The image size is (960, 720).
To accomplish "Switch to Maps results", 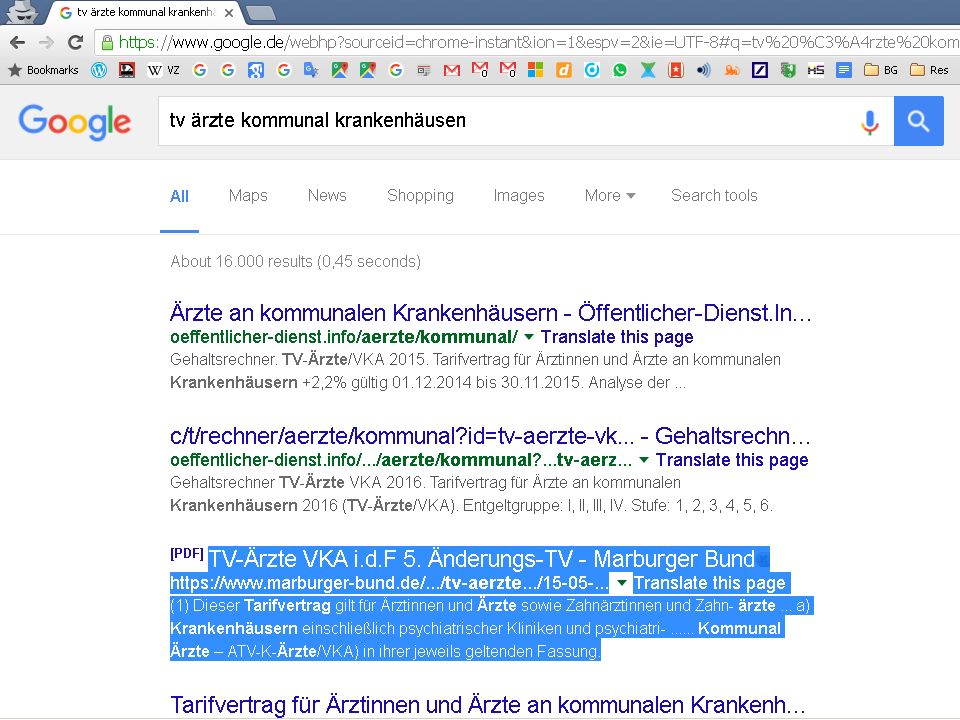I will tap(248, 195).
